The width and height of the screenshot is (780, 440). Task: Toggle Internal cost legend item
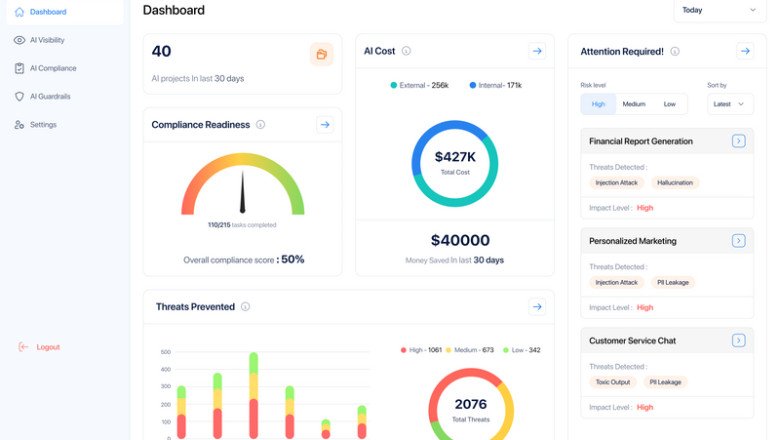coord(495,86)
